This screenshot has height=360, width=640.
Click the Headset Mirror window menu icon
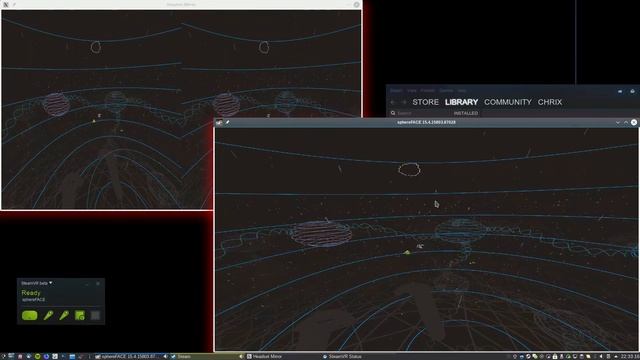coord(6,4)
